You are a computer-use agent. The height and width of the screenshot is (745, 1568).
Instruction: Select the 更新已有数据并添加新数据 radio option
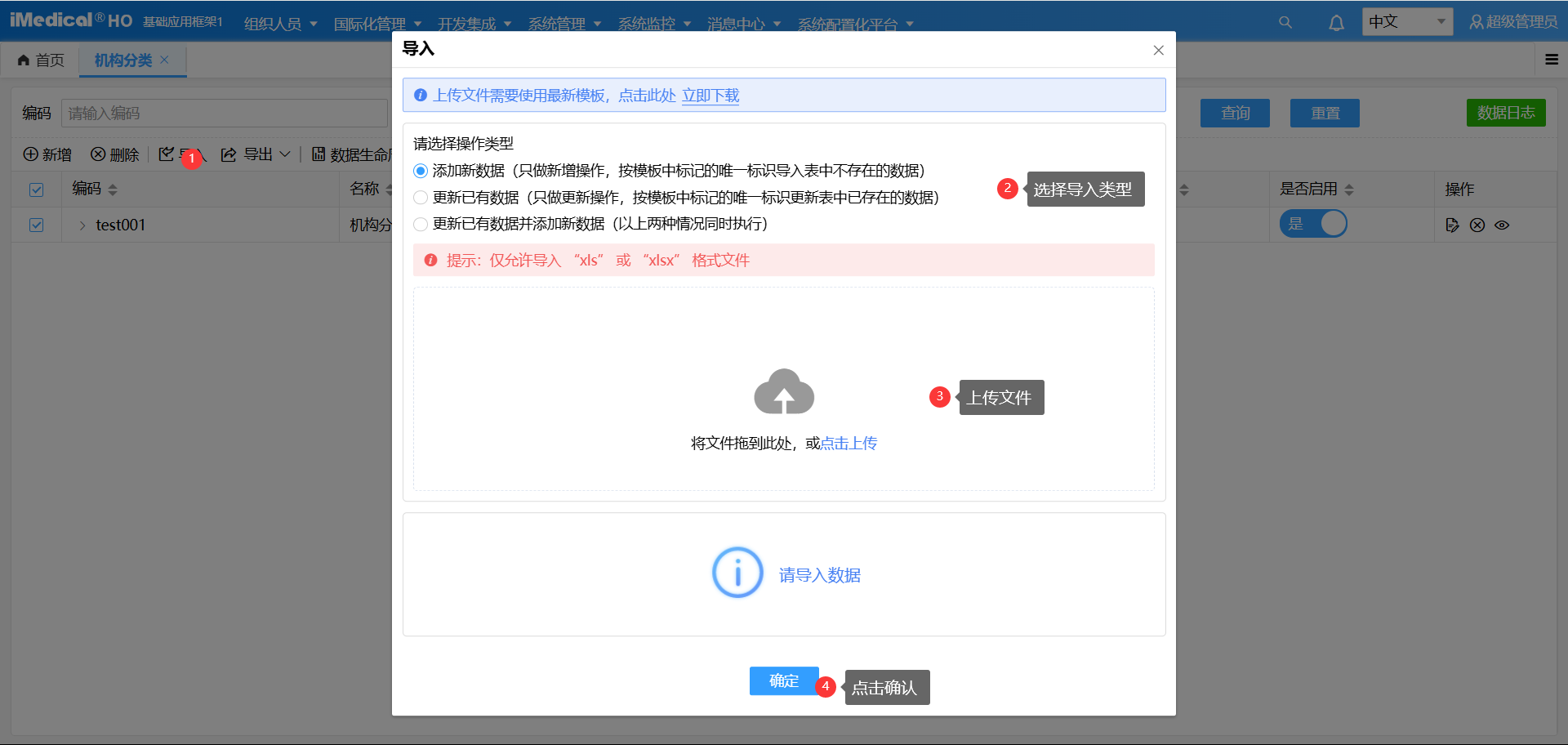coord(421,224)
